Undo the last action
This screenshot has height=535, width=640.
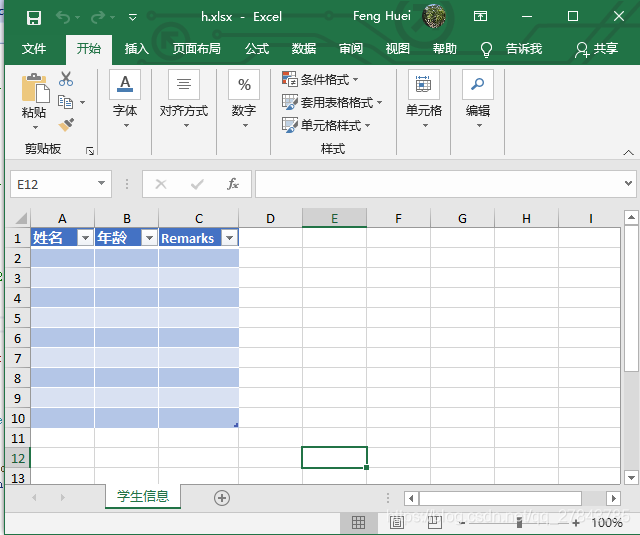[x=63, y=17]
